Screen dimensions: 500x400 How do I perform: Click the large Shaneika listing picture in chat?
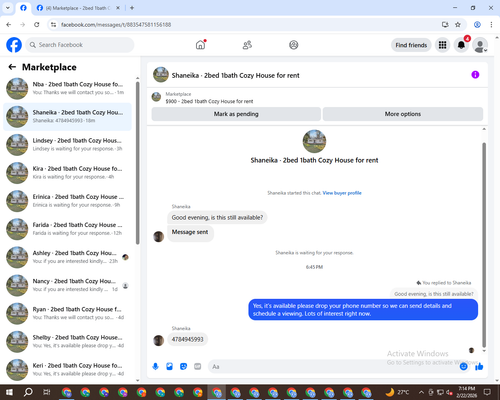pyautogui.click(x=314, y=141)
